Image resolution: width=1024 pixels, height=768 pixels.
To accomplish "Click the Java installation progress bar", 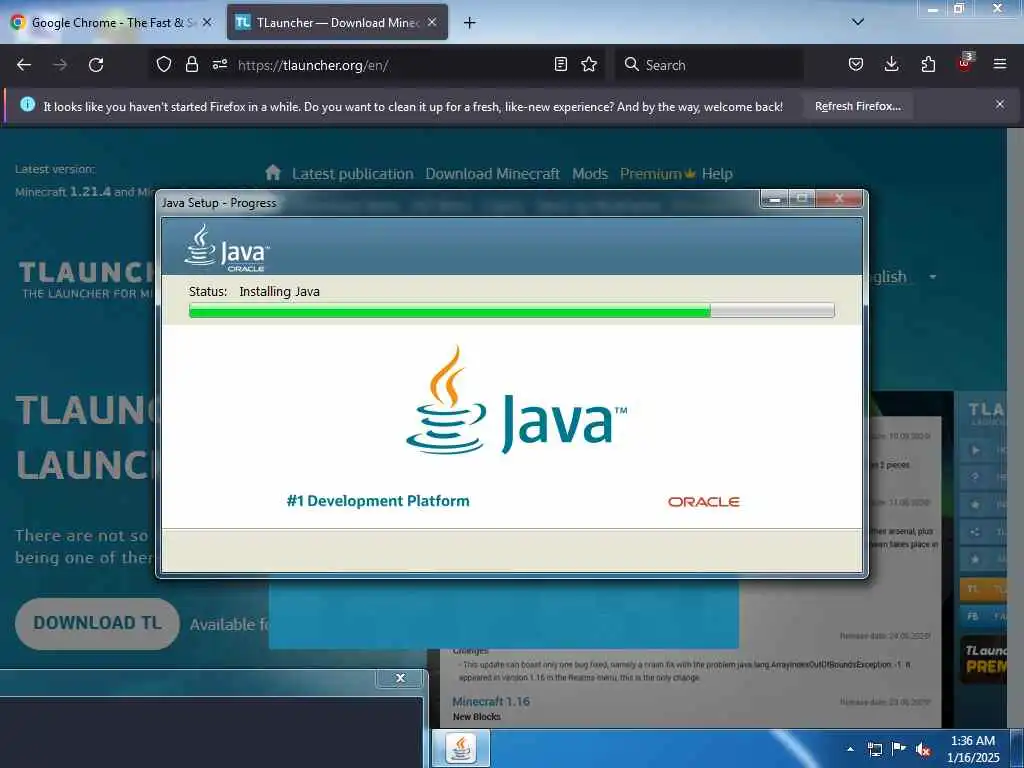I will [511, 311].
